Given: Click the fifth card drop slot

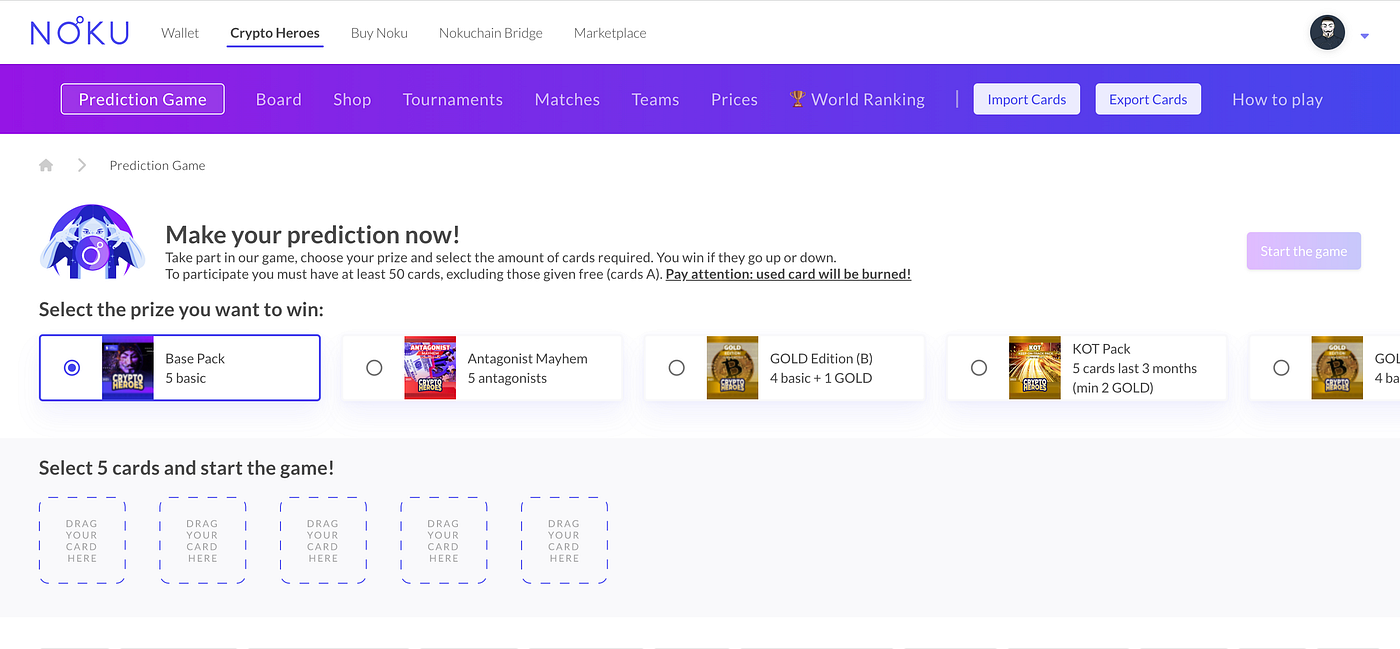Looking at the screenshot, I should (564, 541).
